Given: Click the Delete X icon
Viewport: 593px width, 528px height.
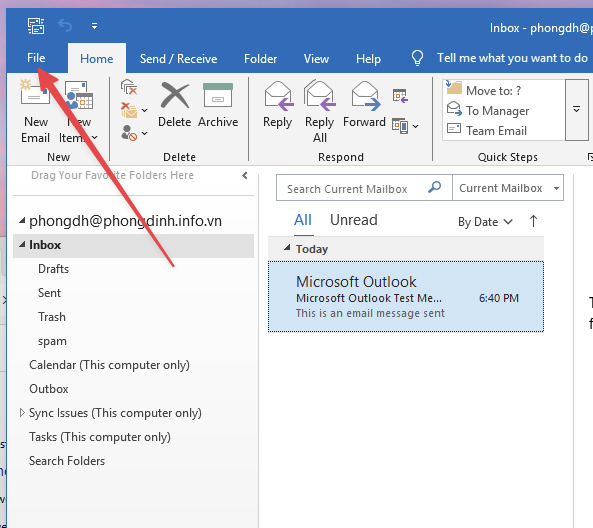Looking at the screenshot, I should point(174,95).
